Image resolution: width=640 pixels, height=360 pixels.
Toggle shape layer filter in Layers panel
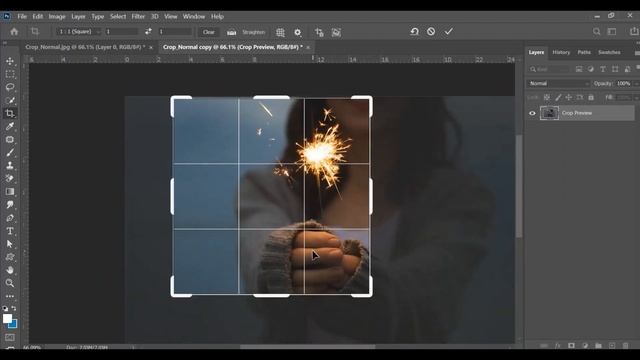pos(615,69)
